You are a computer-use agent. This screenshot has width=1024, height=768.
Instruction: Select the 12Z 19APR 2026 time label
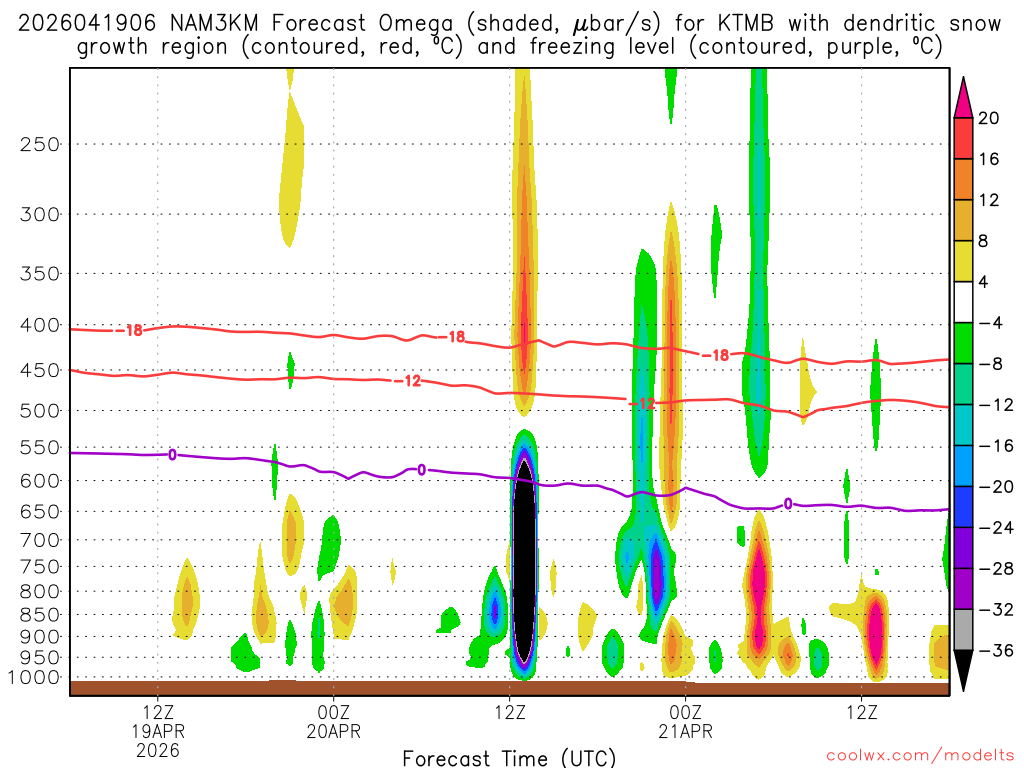coord(158,730)
